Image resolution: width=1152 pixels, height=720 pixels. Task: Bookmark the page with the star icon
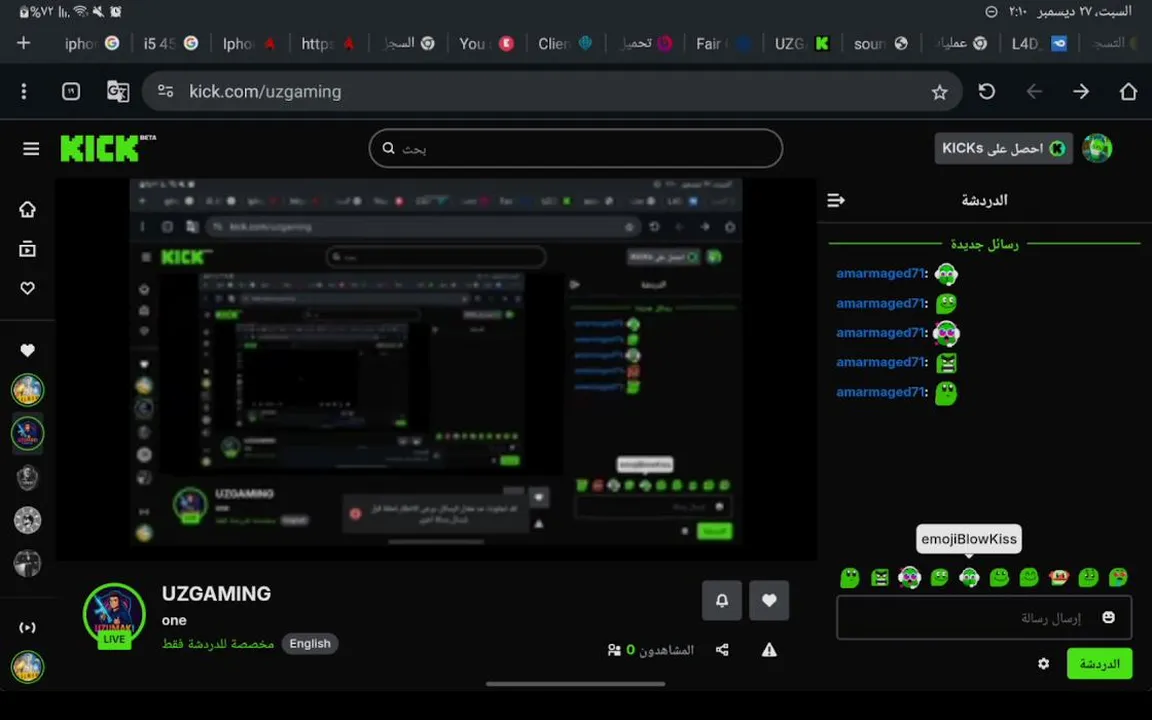tap(939, 92)
